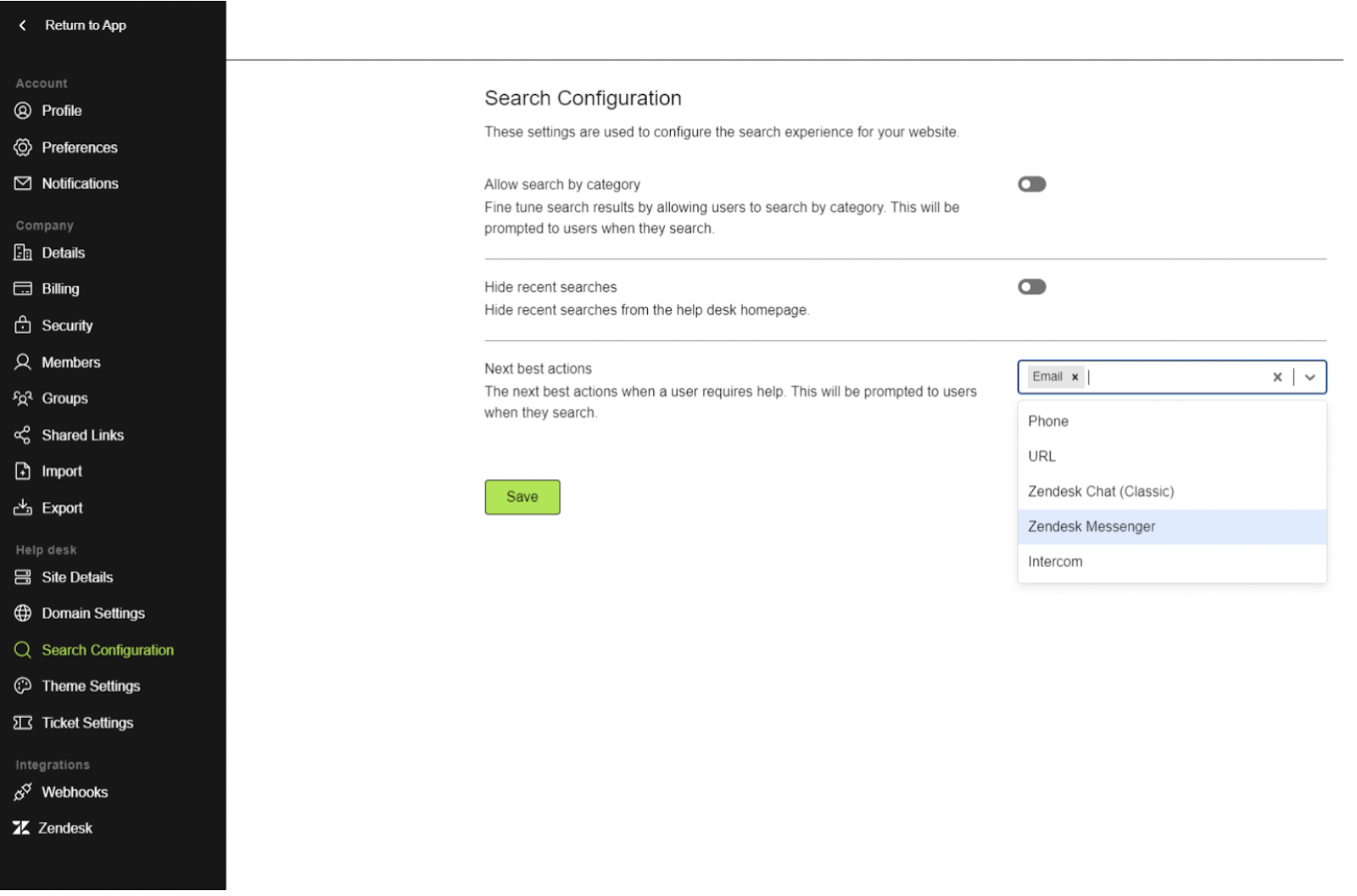This screenshot has height=896, width=1357.
Task: Go to Export page
Action: point(63,509)
